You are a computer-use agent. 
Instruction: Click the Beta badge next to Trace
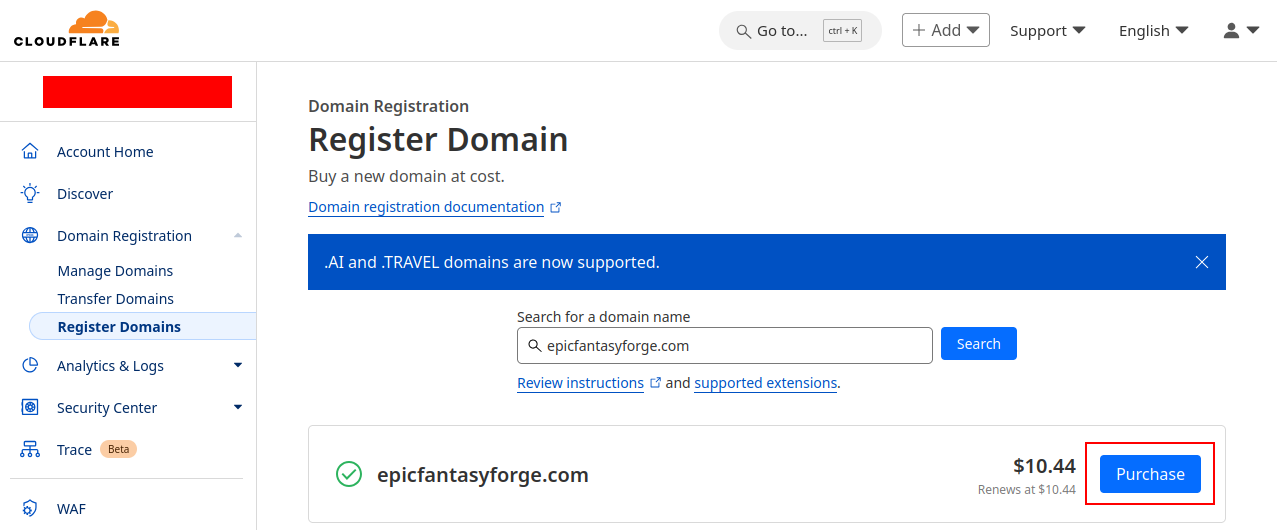tap(118, 449)
